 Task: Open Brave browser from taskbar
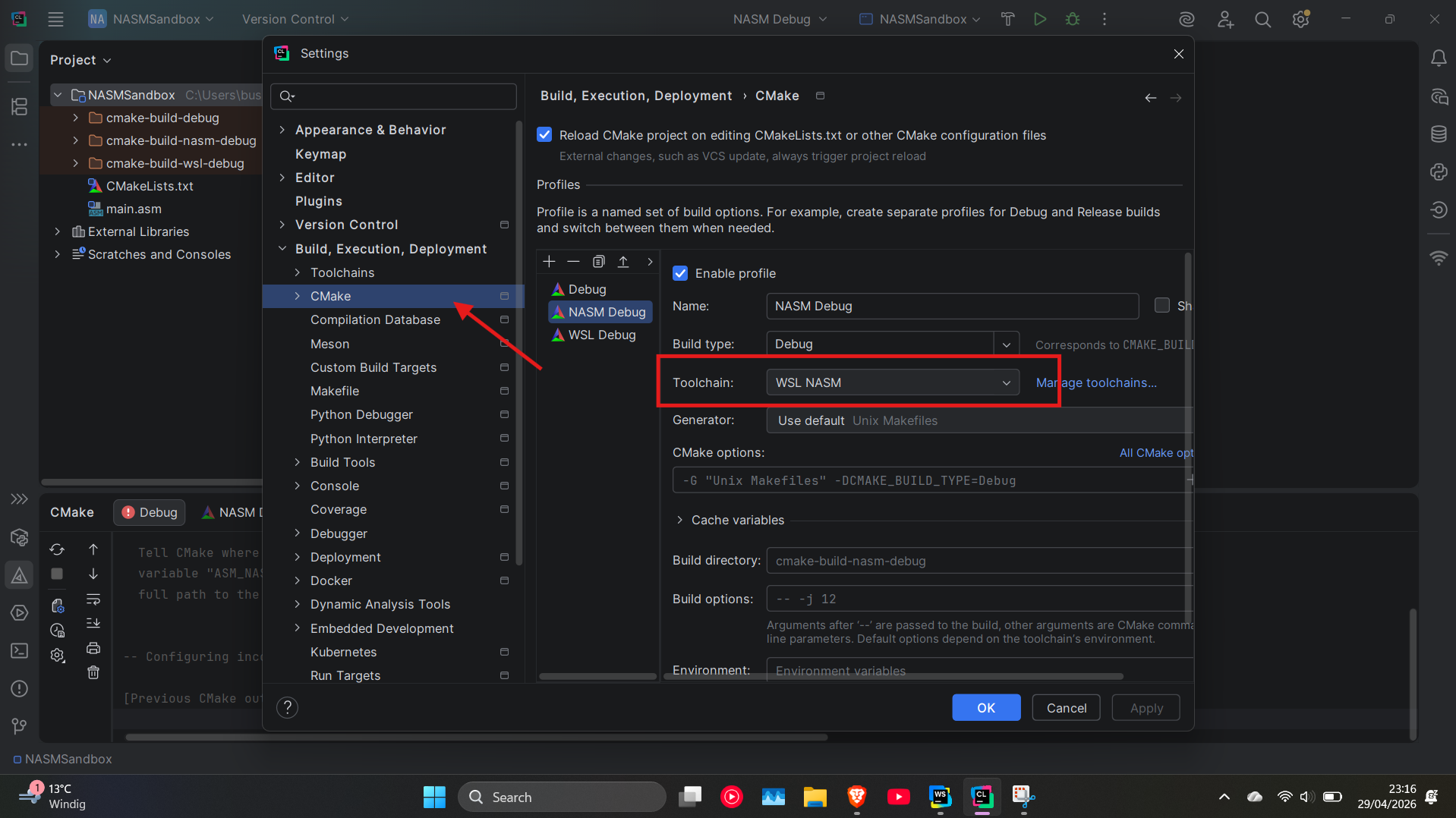[857, 797]
